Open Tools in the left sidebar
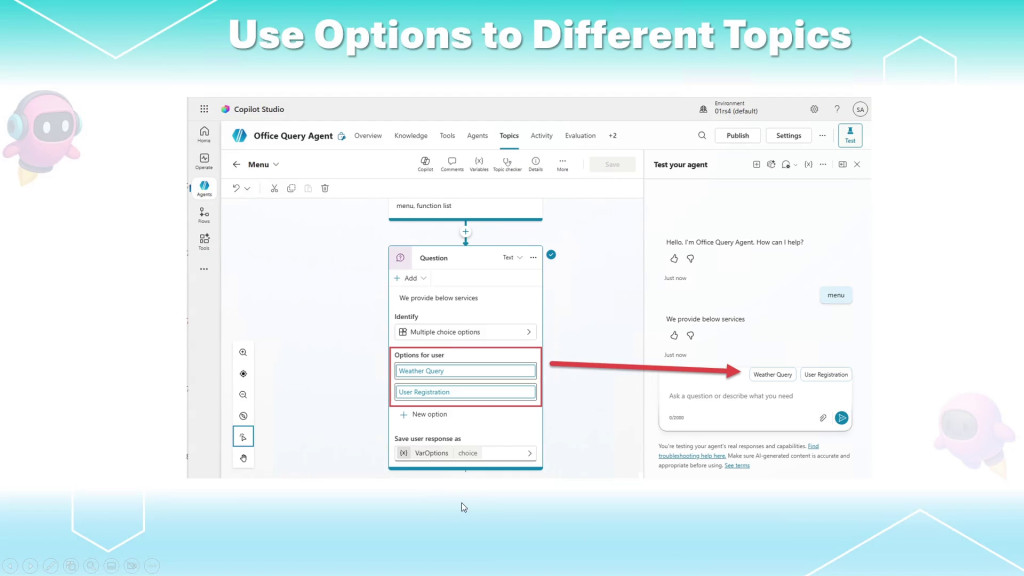 [x=204, y=242]
